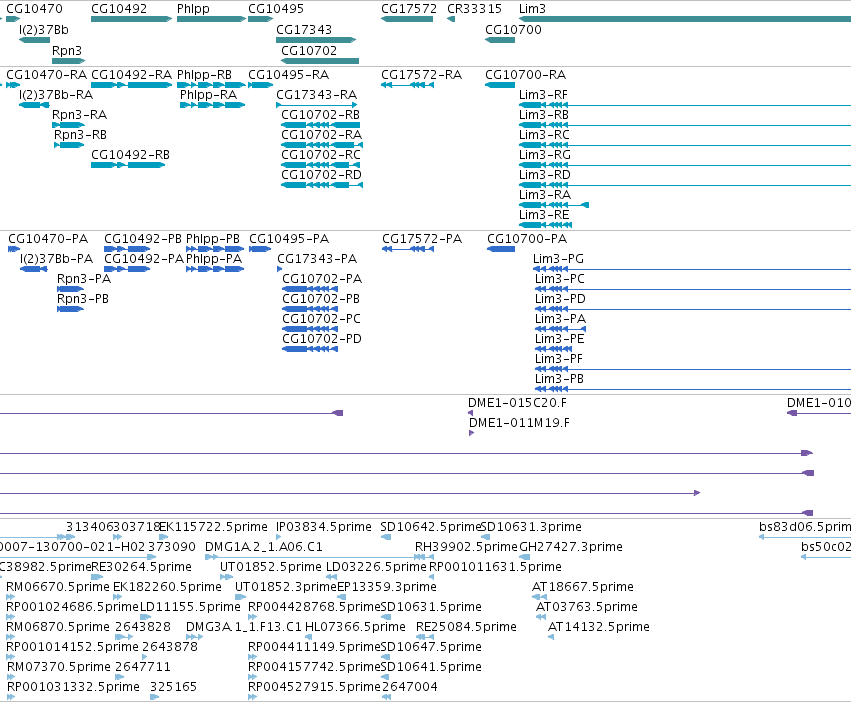Screen dimensions: 851x702
Task: Click the EK115722.5prime EST label
Action: pos(213,527)
